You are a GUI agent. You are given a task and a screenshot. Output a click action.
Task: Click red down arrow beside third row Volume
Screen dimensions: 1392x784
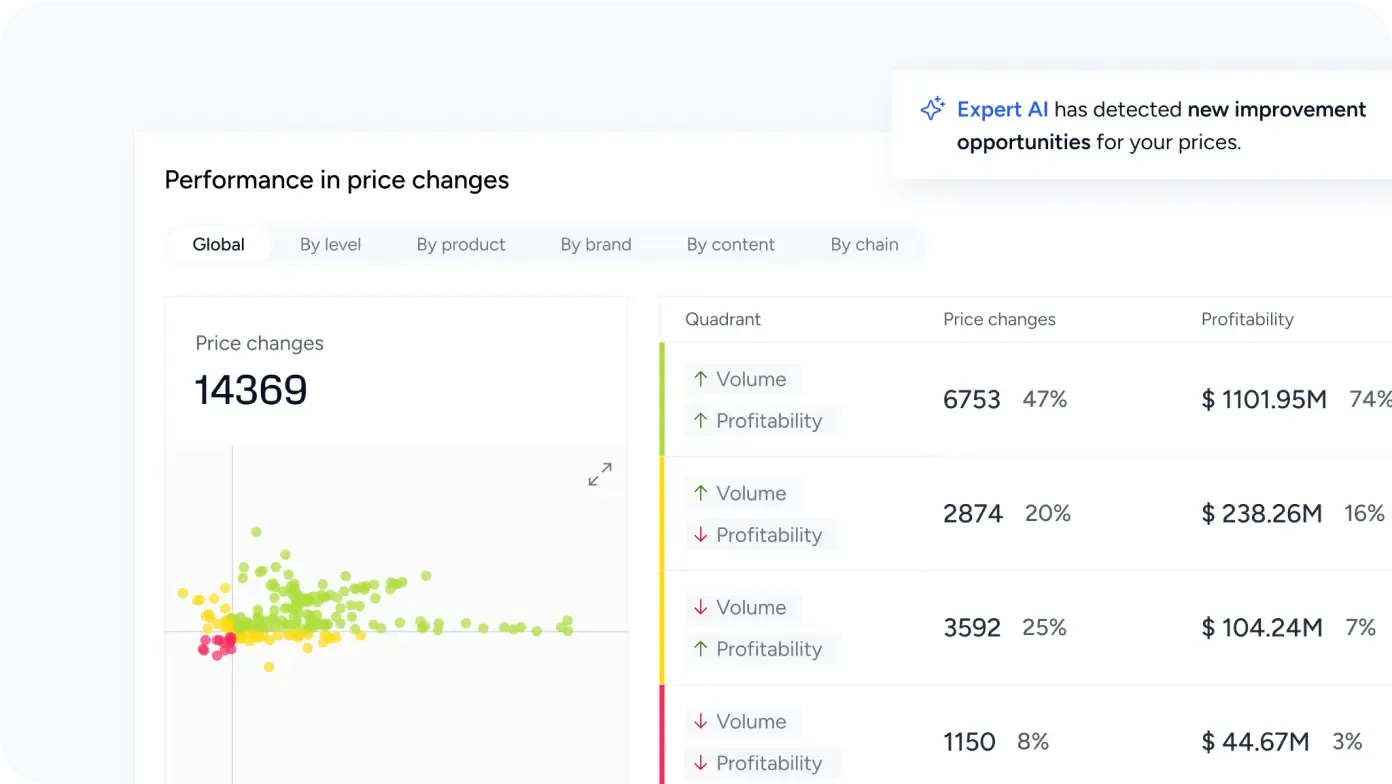coord(700,607)
